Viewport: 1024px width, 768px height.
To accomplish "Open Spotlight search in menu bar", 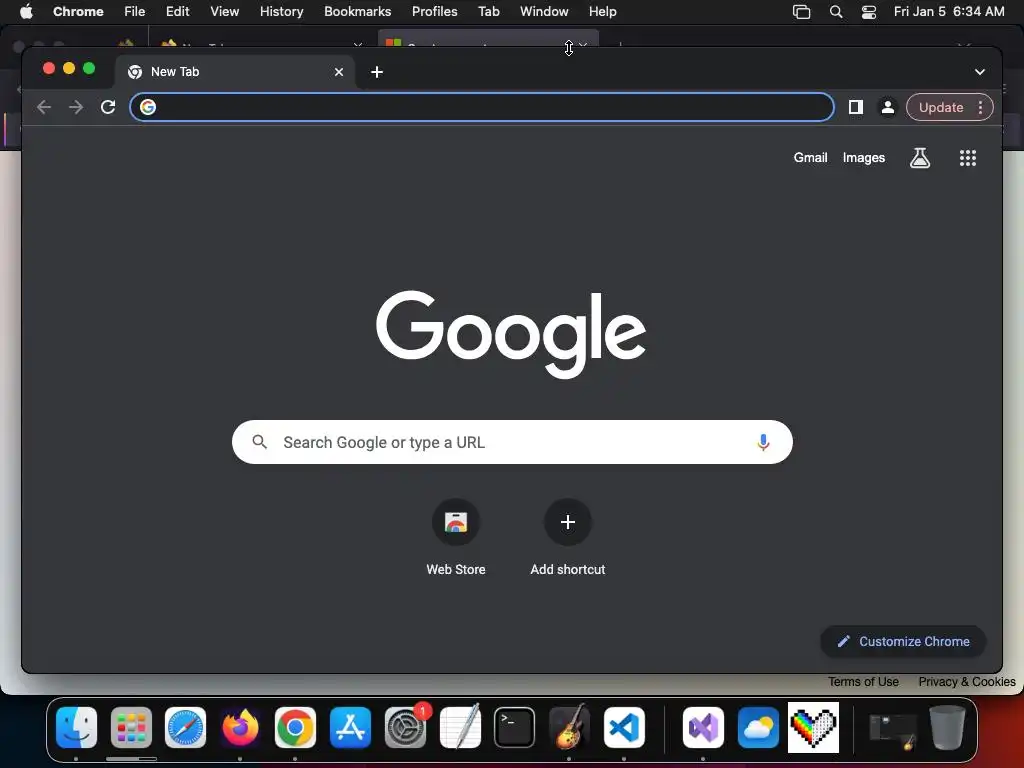I will [x=835, y=11].
